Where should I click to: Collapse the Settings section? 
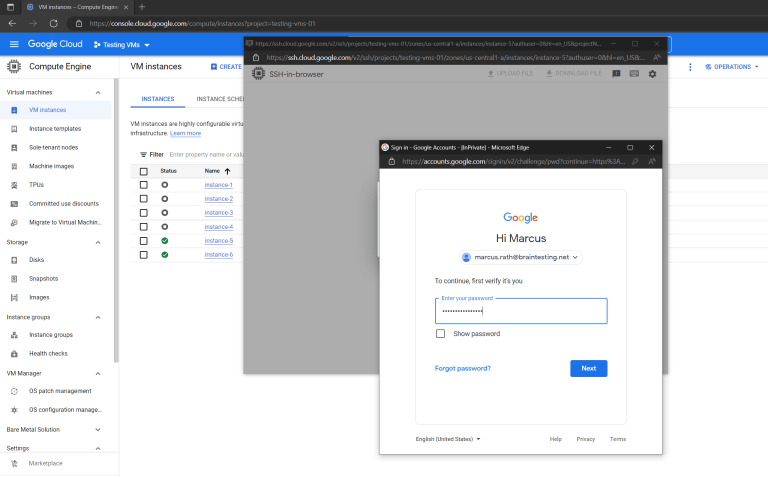98,449
